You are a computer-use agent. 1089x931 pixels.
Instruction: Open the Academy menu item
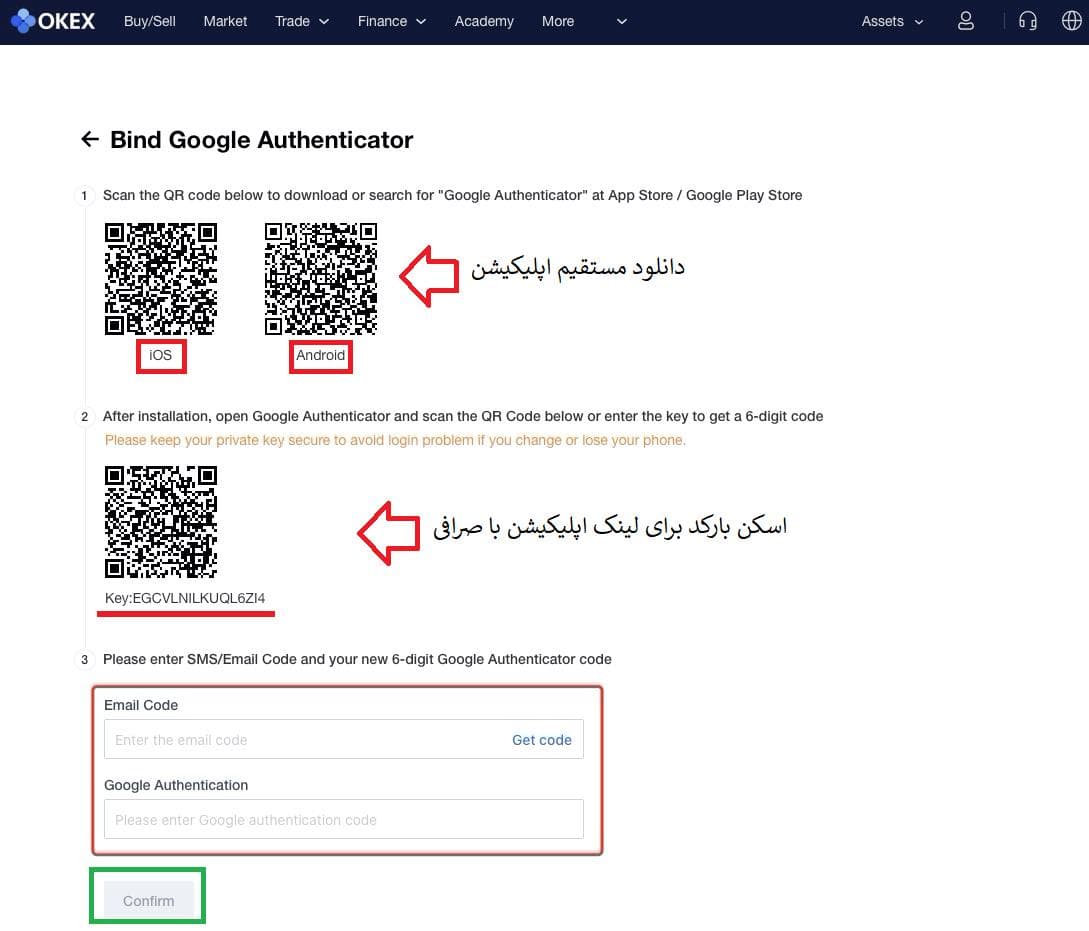[x=484, y=22]
